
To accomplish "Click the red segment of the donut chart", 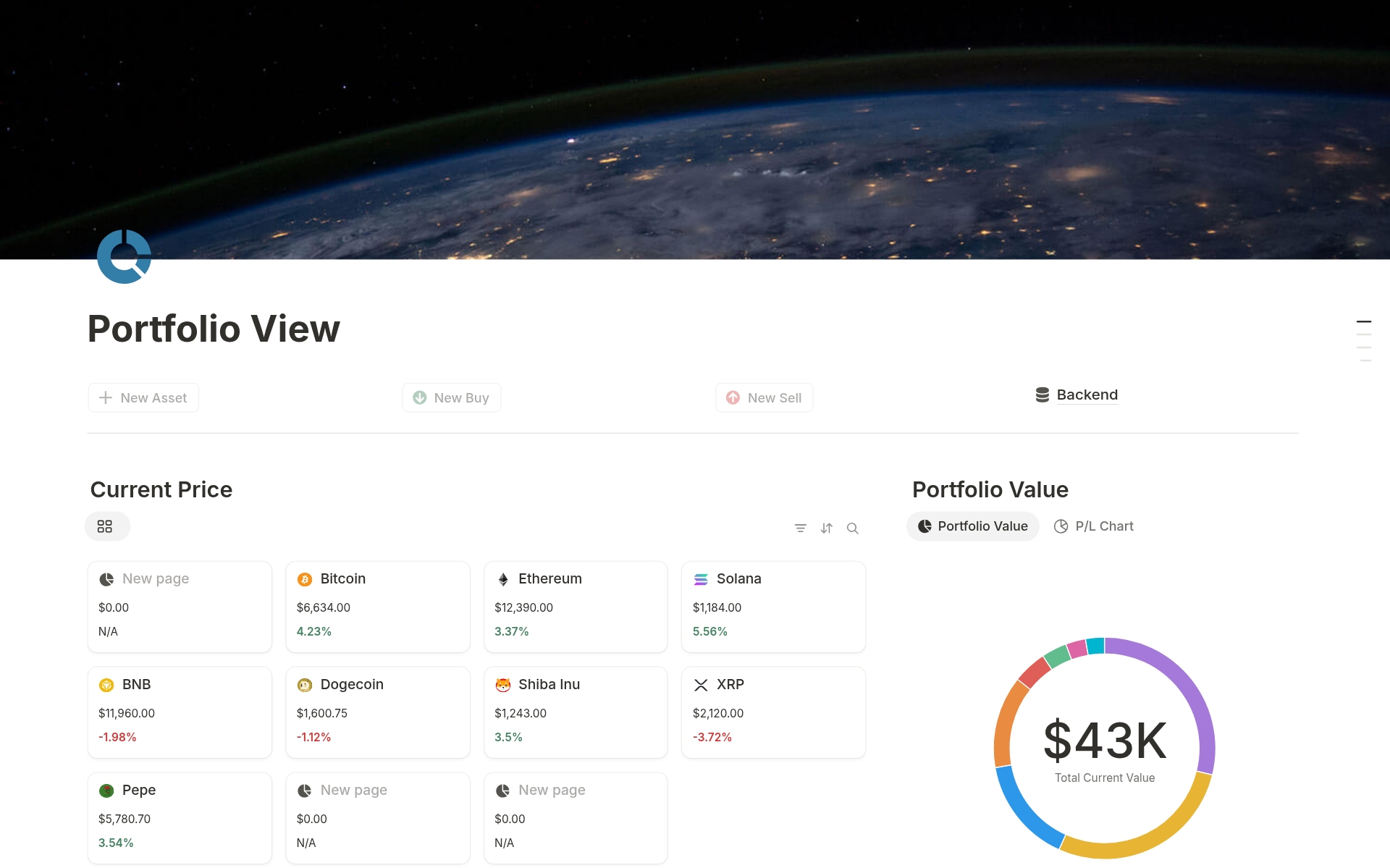I will (1034, 673).
